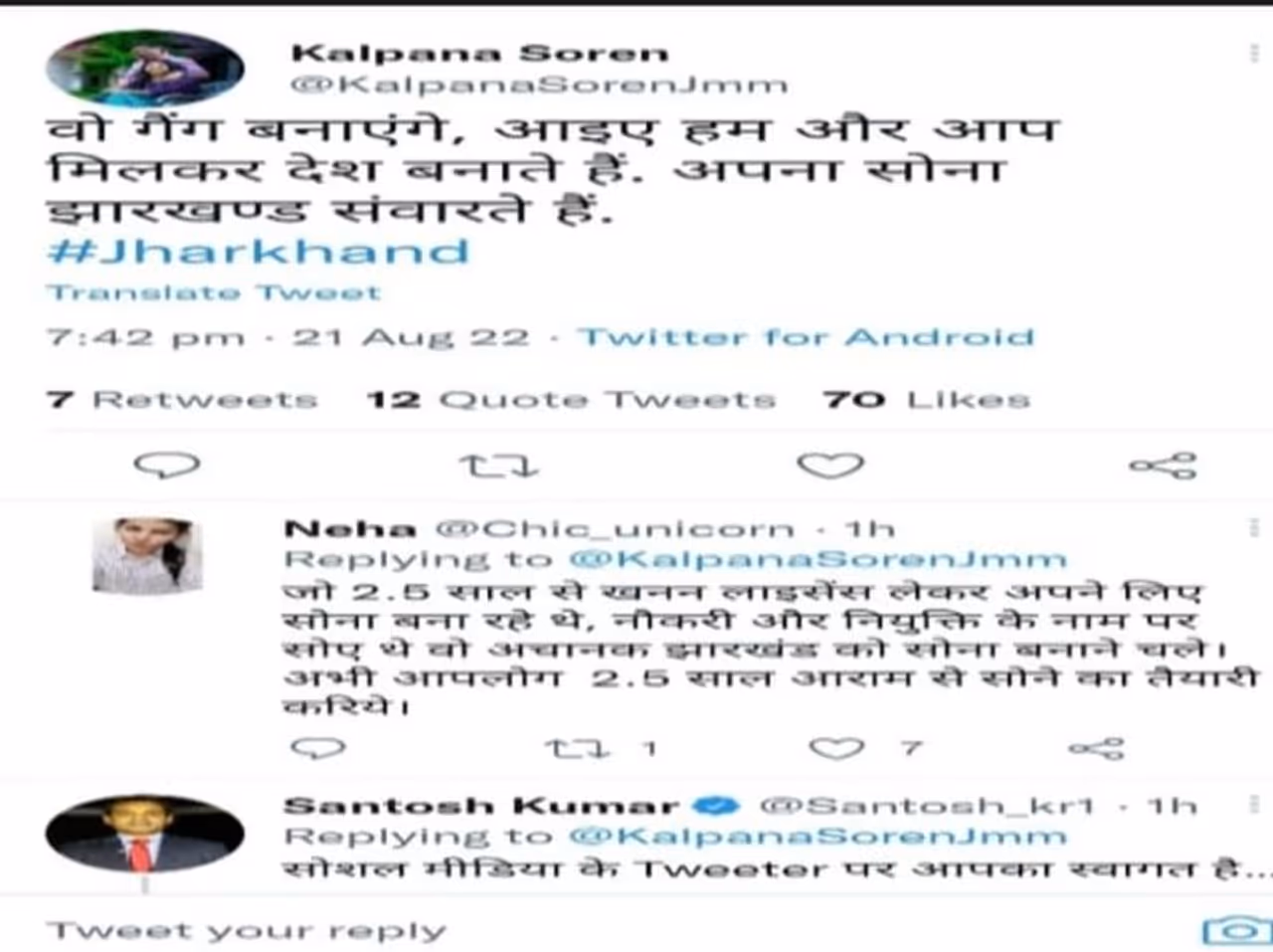Open Kalpana Soren's profile picture
This screenshot has width=1273, height=952.
pyautogui.click(x=145, y=68)
